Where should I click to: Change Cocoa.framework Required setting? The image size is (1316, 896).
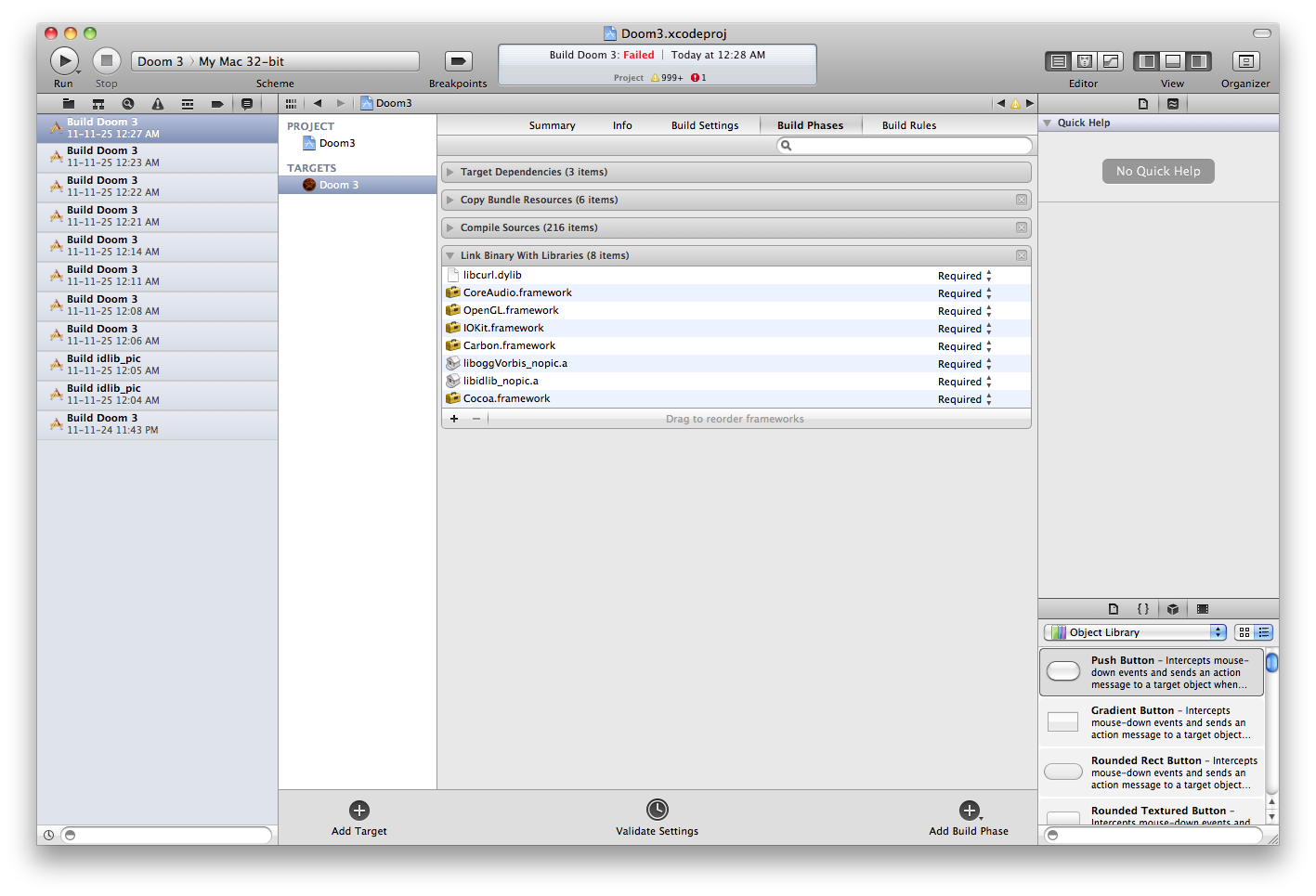point(965,399)
